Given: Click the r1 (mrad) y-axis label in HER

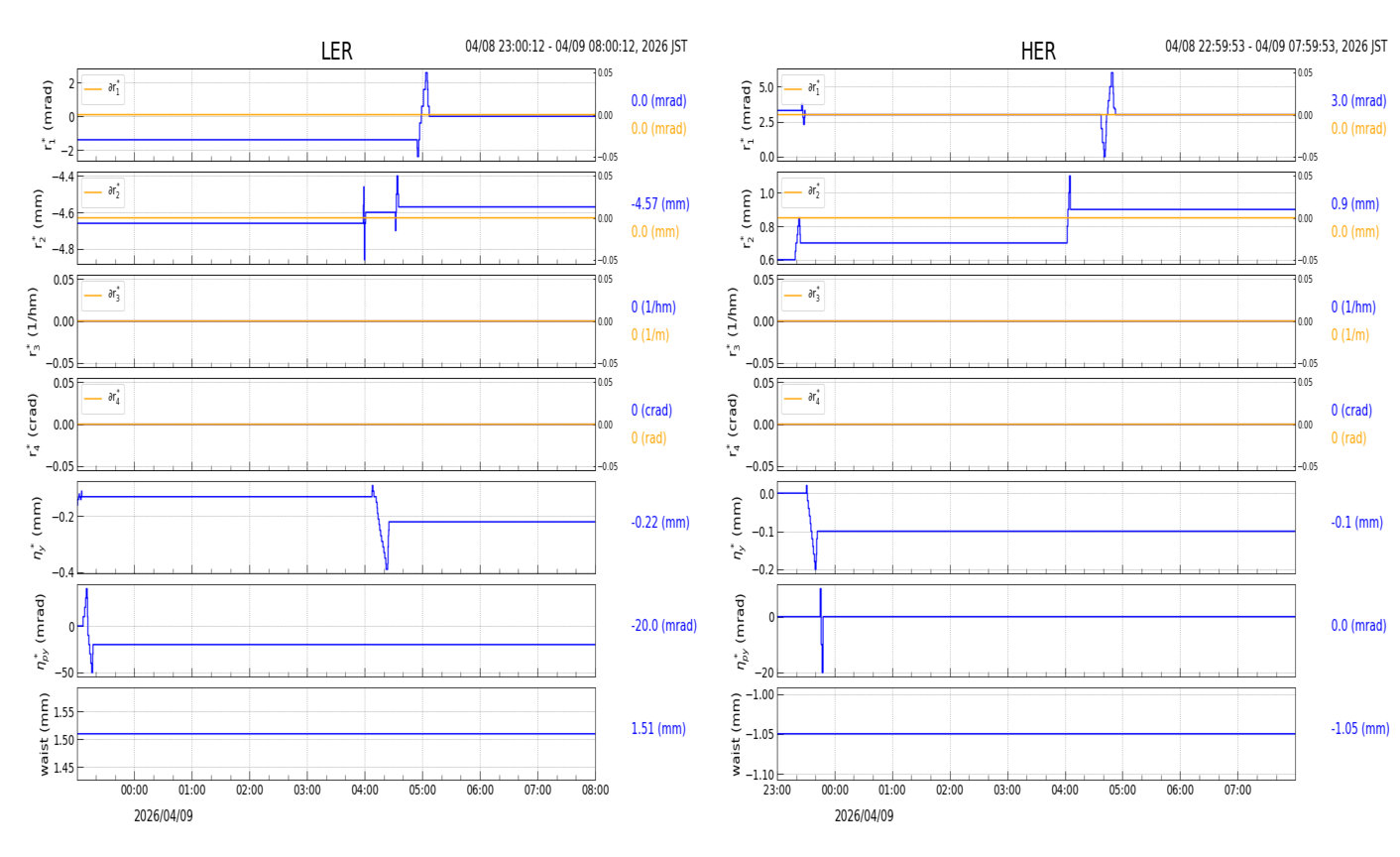Looking at the screenshot, I should coord(747,115).
